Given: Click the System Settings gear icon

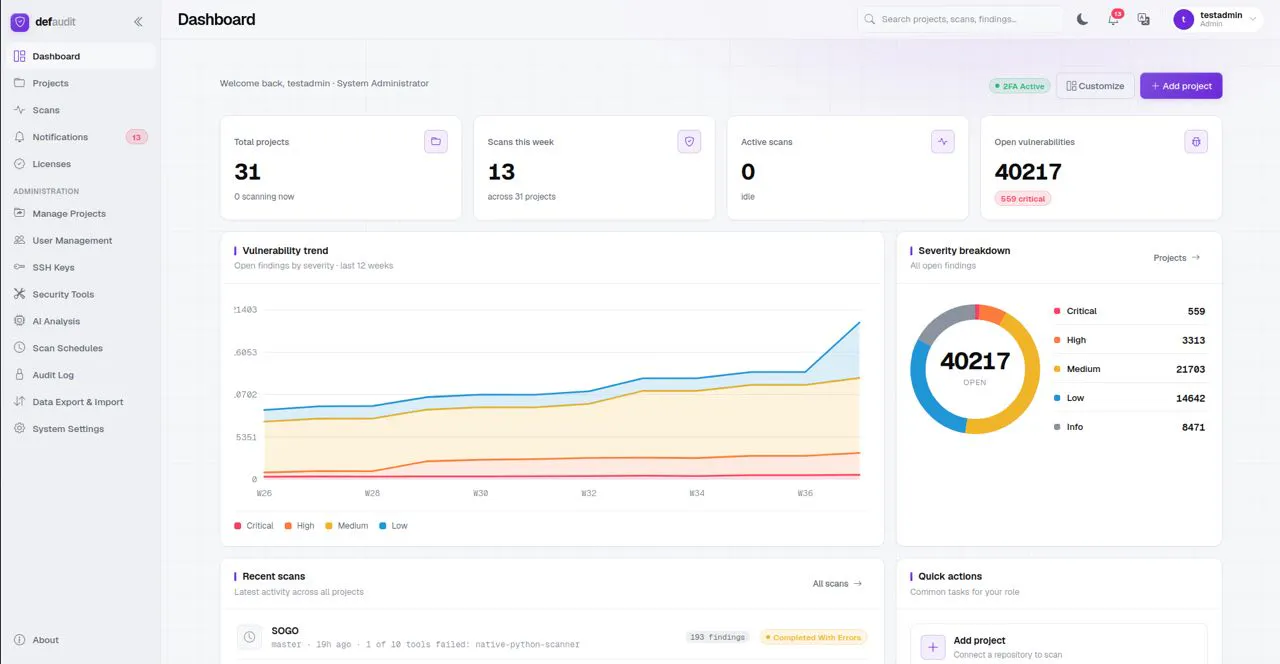Looking at the screenshot, I should coord(20,429).
